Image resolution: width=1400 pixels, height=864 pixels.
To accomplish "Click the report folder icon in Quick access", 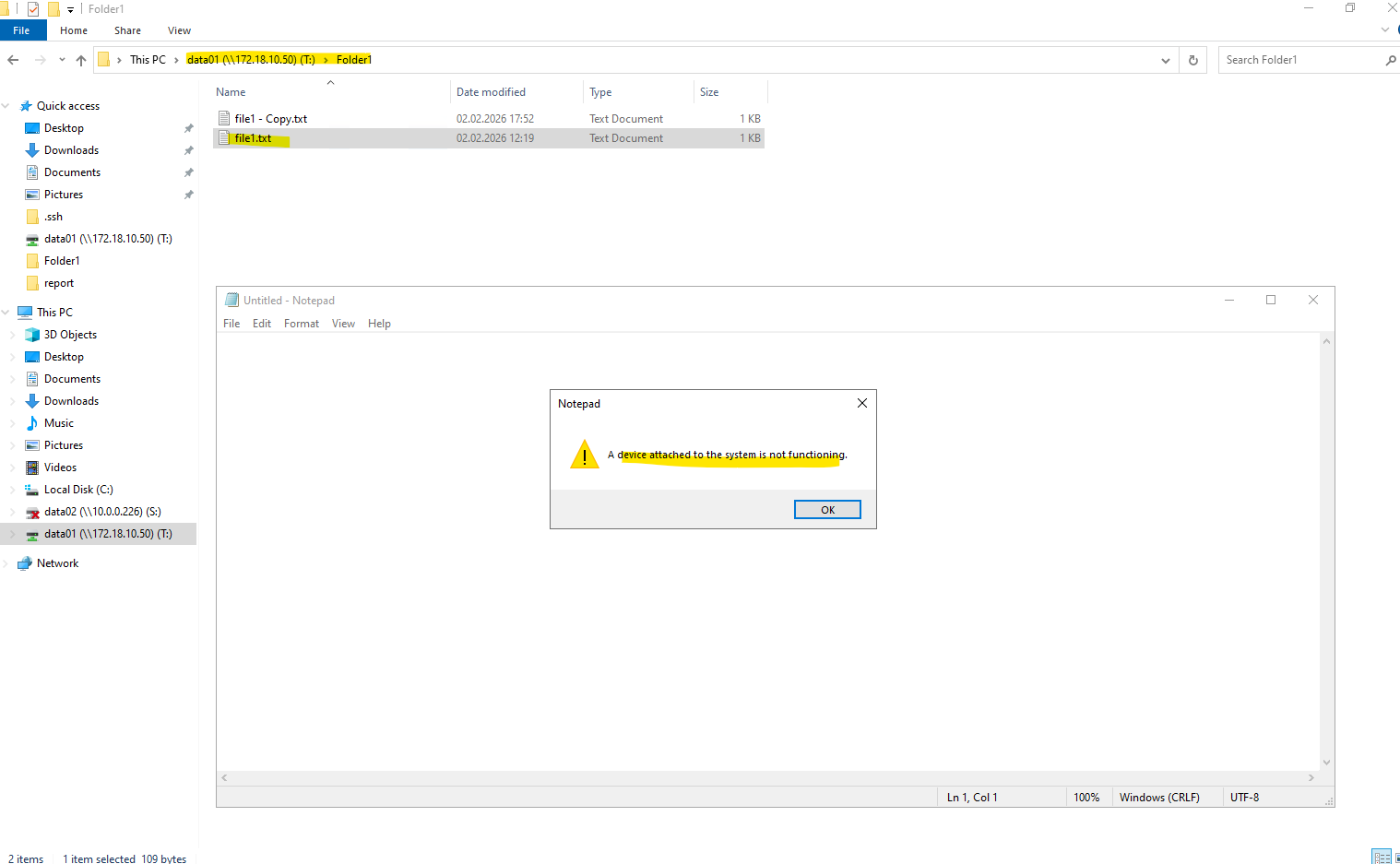I will (32, 283).
